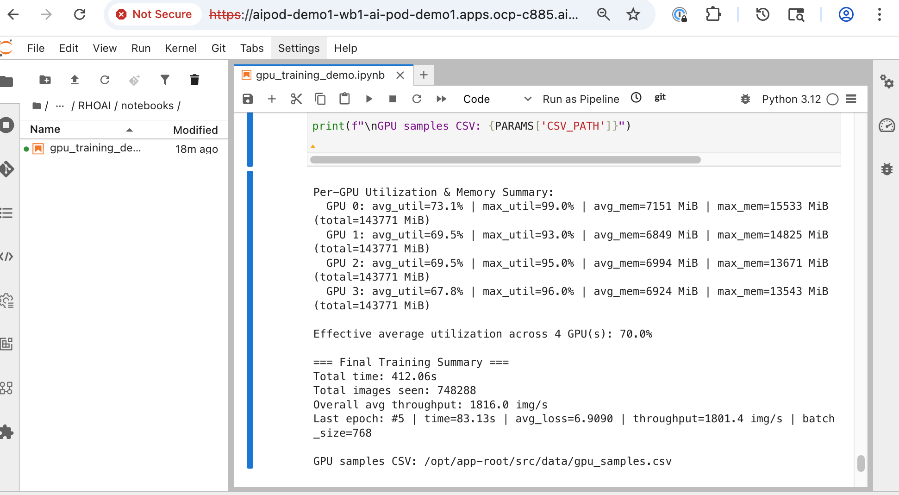899x495 pixels.
Task: Close the gpu_training_demo.ipynb tab
Action: pyautogui.click(x=400, y=75)
